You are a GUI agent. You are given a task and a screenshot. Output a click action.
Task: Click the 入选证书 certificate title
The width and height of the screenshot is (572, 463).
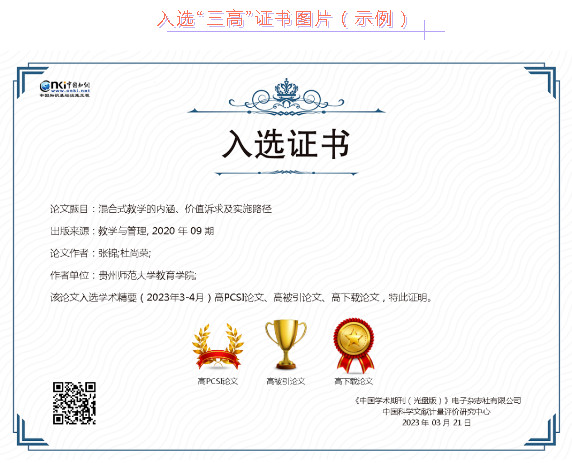coord(286,144)
